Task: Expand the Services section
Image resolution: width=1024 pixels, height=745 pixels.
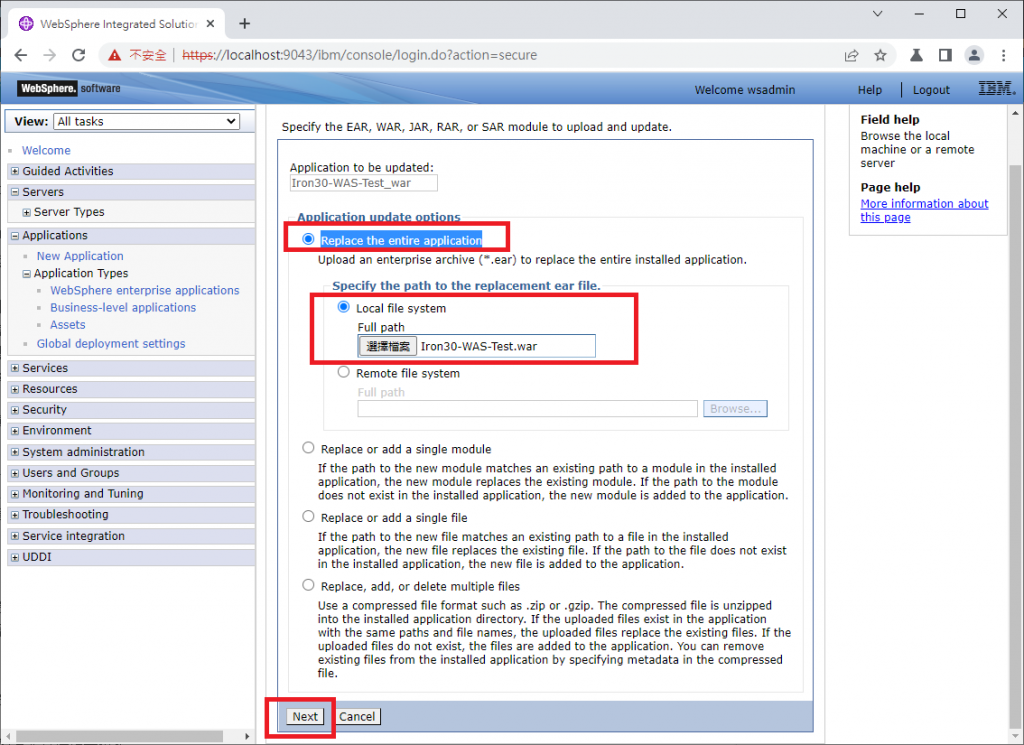Action: [15, 368]
